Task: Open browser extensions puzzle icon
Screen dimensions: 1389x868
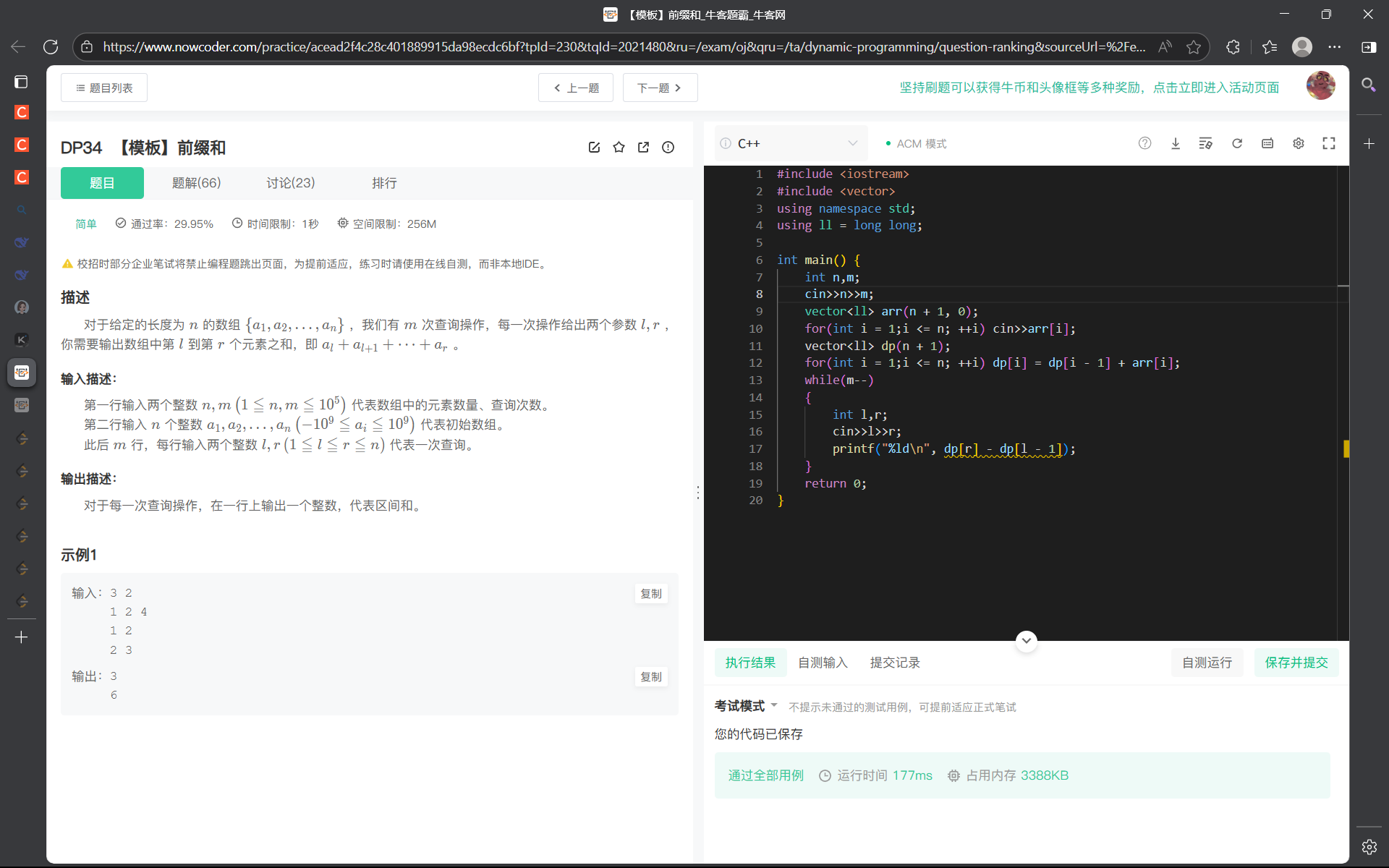Action: 1233,47
